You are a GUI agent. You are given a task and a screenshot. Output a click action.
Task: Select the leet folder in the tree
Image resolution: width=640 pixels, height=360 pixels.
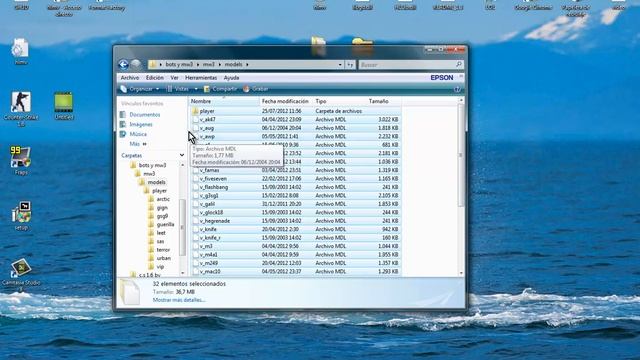(161, 233)
